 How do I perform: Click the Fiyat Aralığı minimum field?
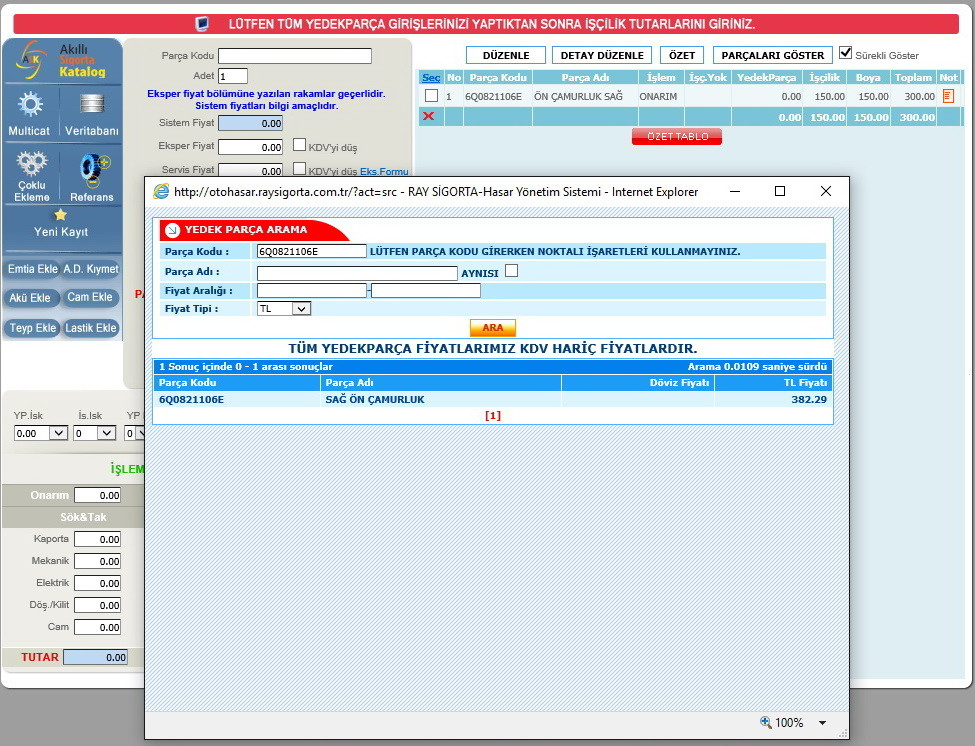pos(312,290)
